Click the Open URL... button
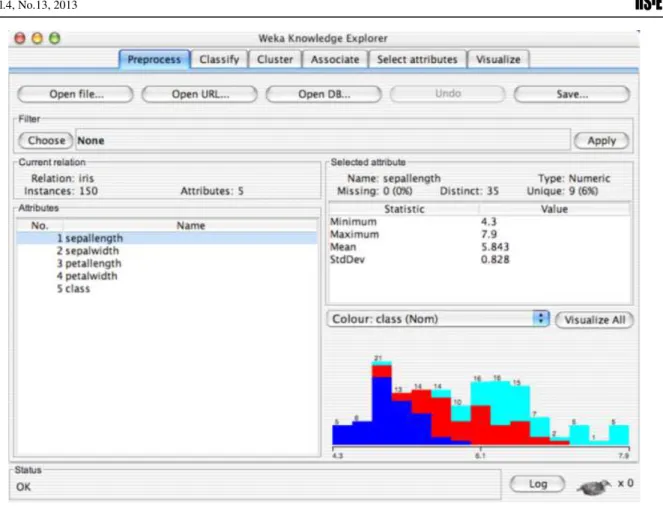This screenshot has height=506, width=663. click(x=200, y=94)
